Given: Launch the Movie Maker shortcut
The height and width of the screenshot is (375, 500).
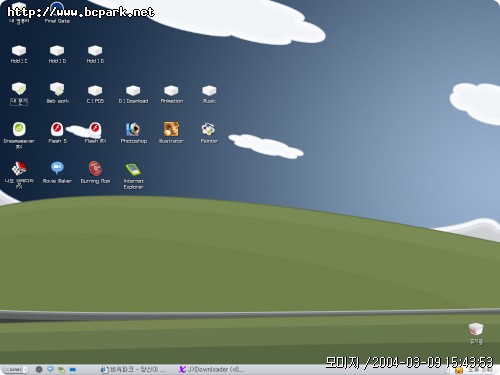Looking at the screenshot, I should coord(57,173).
